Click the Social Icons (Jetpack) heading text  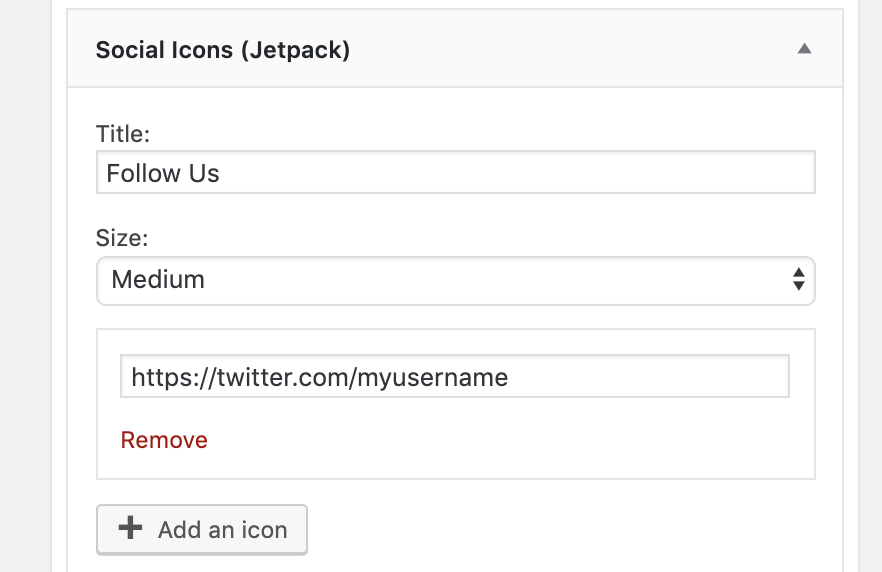click(222, 50)
